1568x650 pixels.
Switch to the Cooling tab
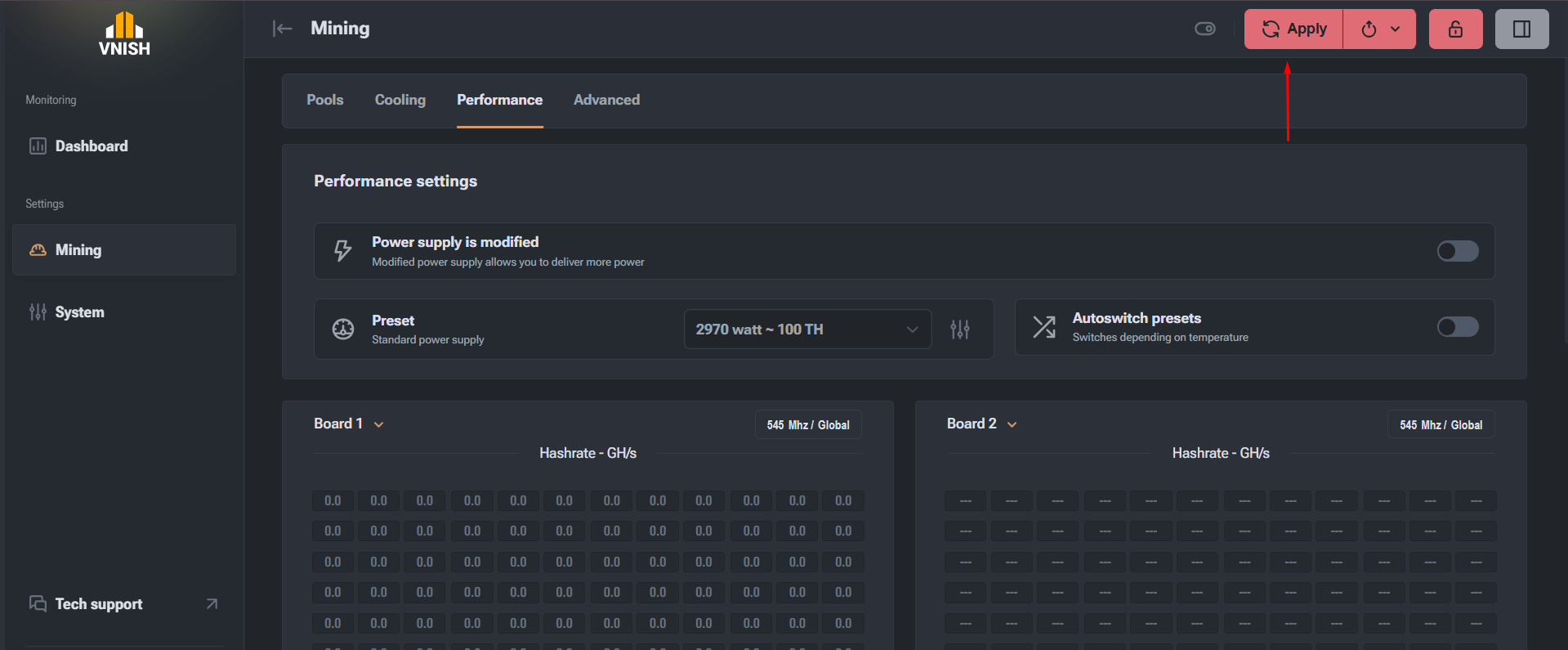coord(400,100)
